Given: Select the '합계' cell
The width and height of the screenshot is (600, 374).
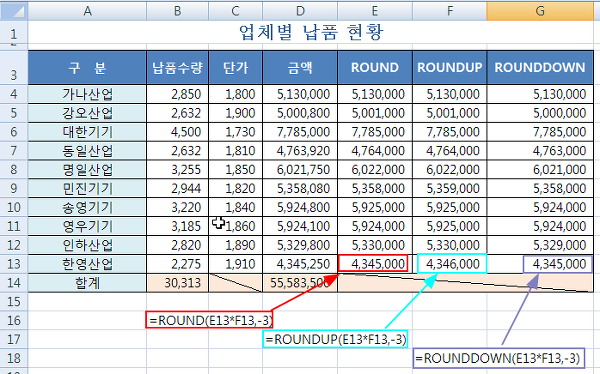Looking at the screenshot, I should pyautogui.click(x=87, y=283).
